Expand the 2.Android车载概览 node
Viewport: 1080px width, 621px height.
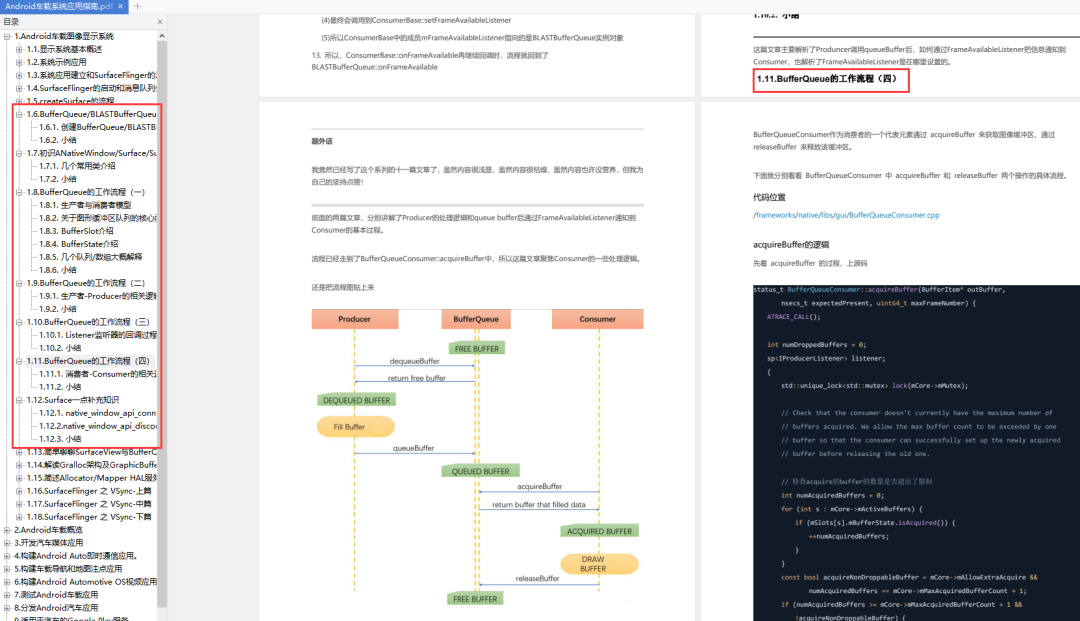pos(7,530)
